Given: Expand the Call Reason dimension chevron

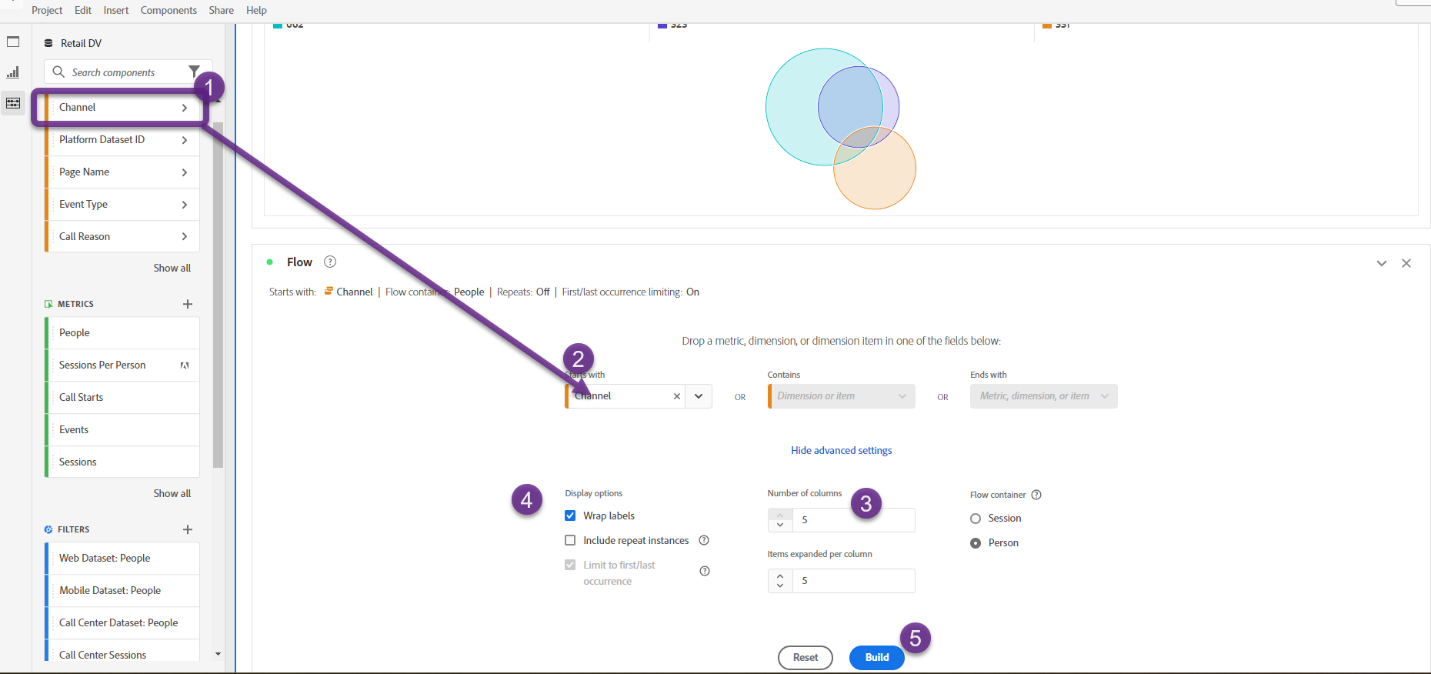Looking at the screenshot, I should coord(184,237).
